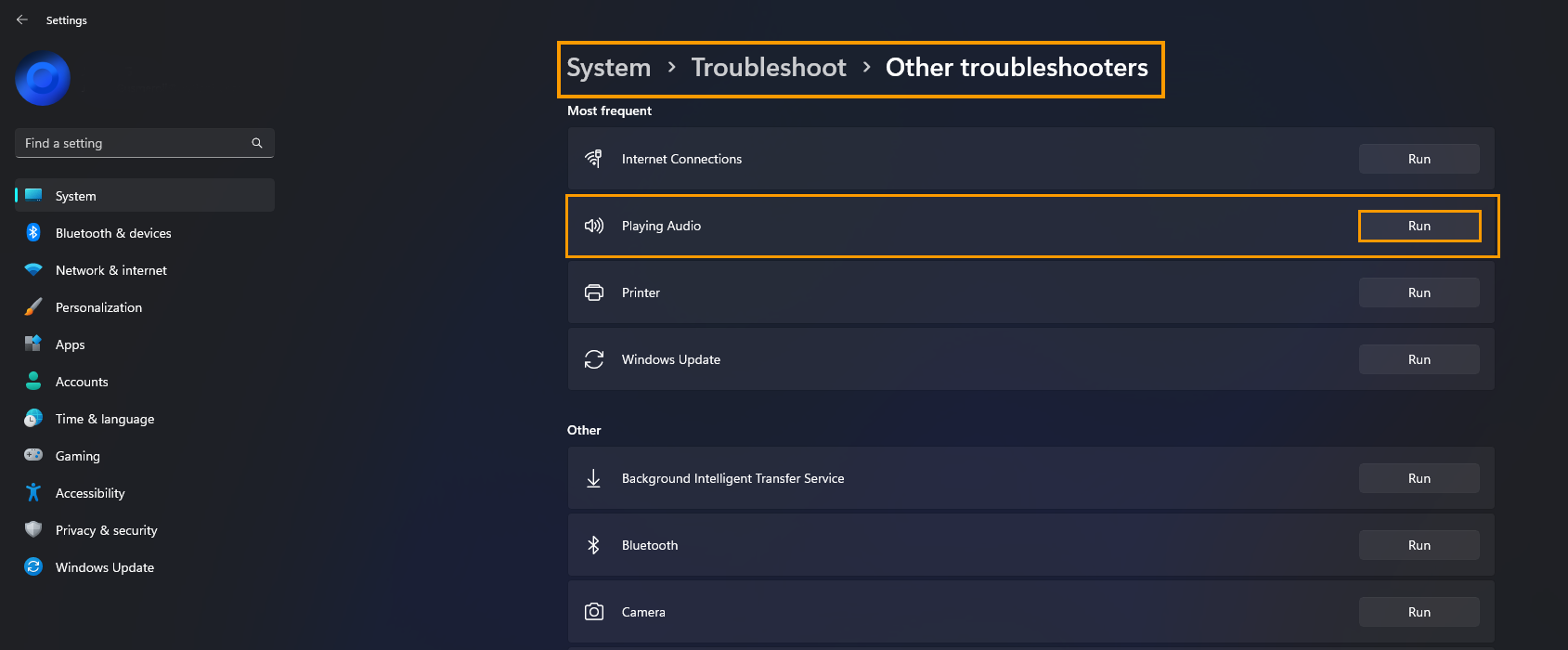1568x650 pixels.
Task: Click the Apps icon in the sidebar
Action: [x=33, y=344]
